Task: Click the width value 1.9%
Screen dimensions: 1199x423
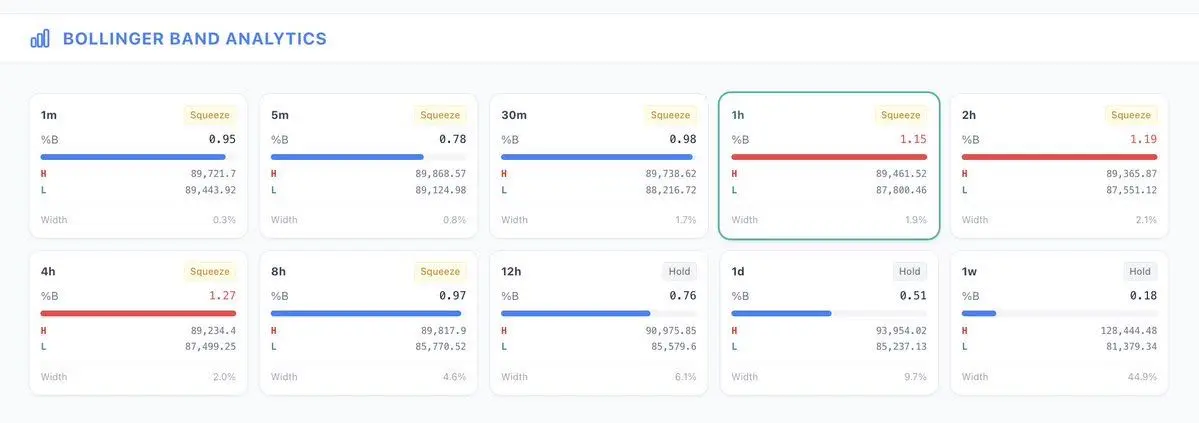Action: 915,220
